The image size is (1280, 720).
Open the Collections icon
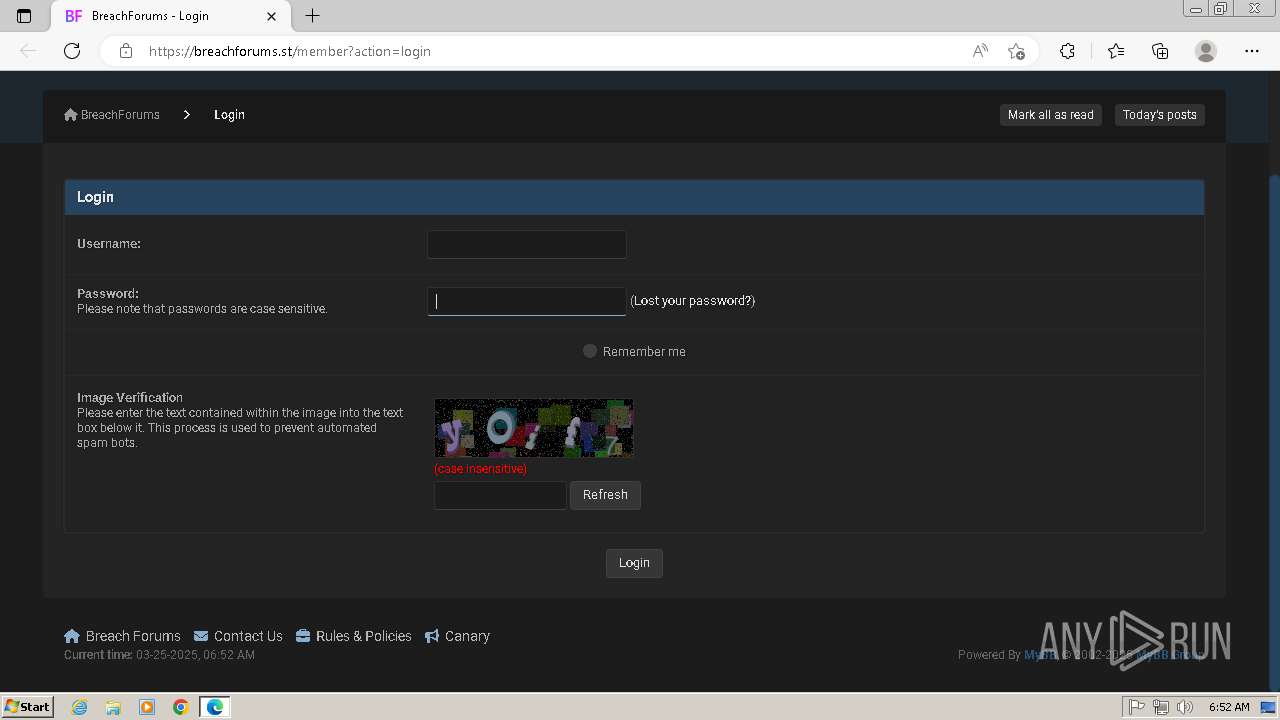[x=1160, y=51]
